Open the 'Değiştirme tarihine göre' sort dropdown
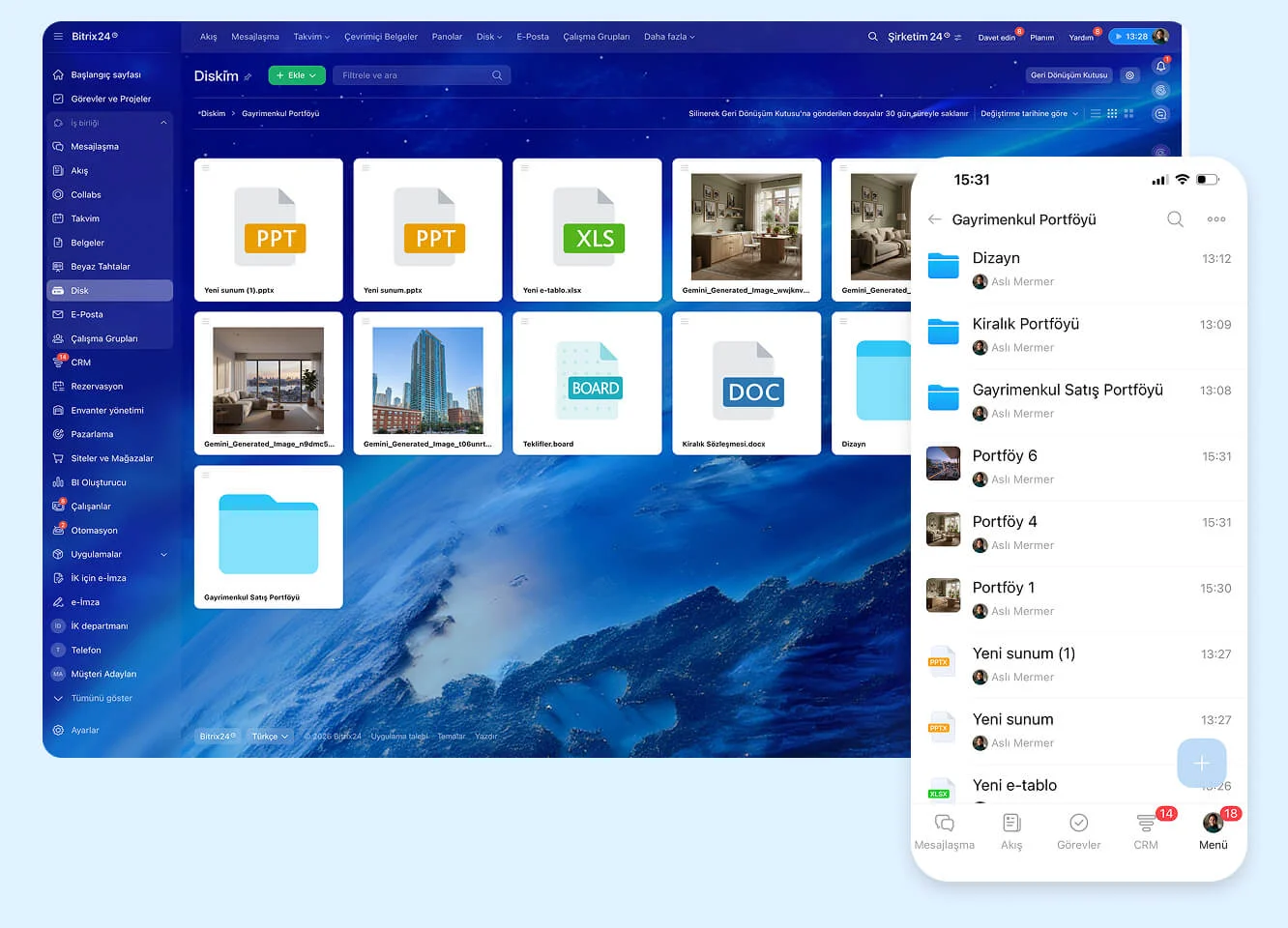This screenshot has width=1288, height=928. pos(1029,114)
